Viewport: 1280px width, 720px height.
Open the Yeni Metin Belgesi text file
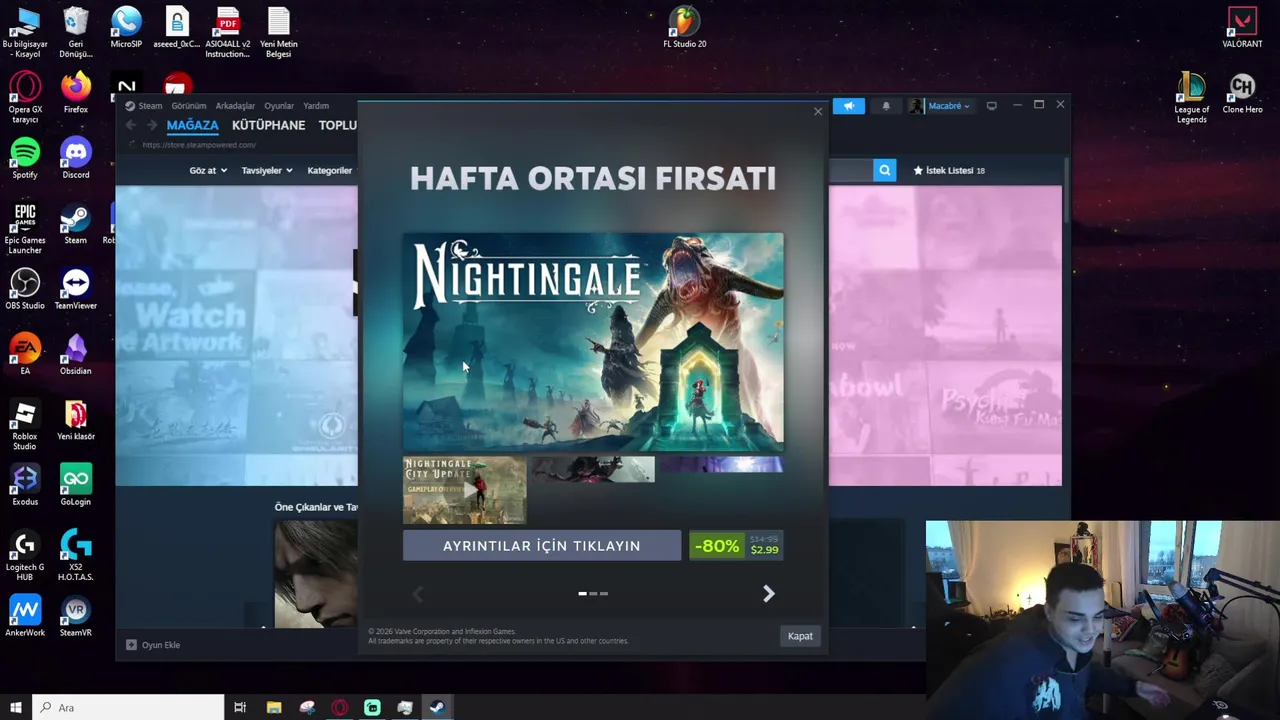pos(278,32)
